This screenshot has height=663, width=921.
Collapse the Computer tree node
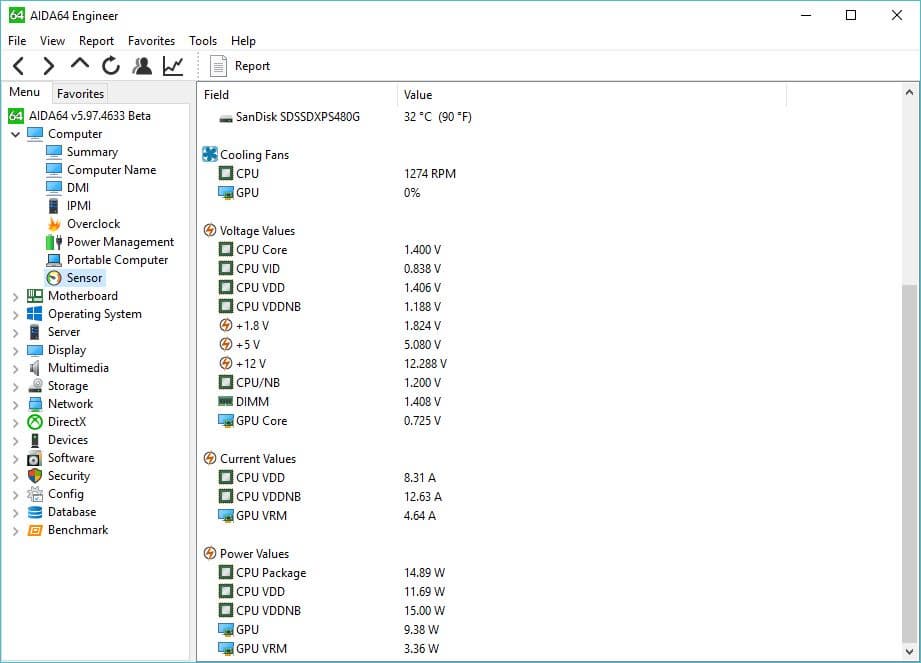coord(16,134)
